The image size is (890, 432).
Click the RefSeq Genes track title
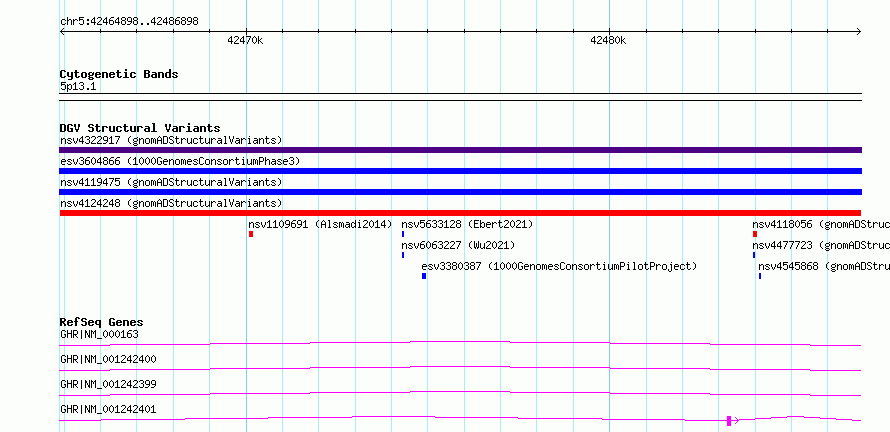[x=102, y=322]
